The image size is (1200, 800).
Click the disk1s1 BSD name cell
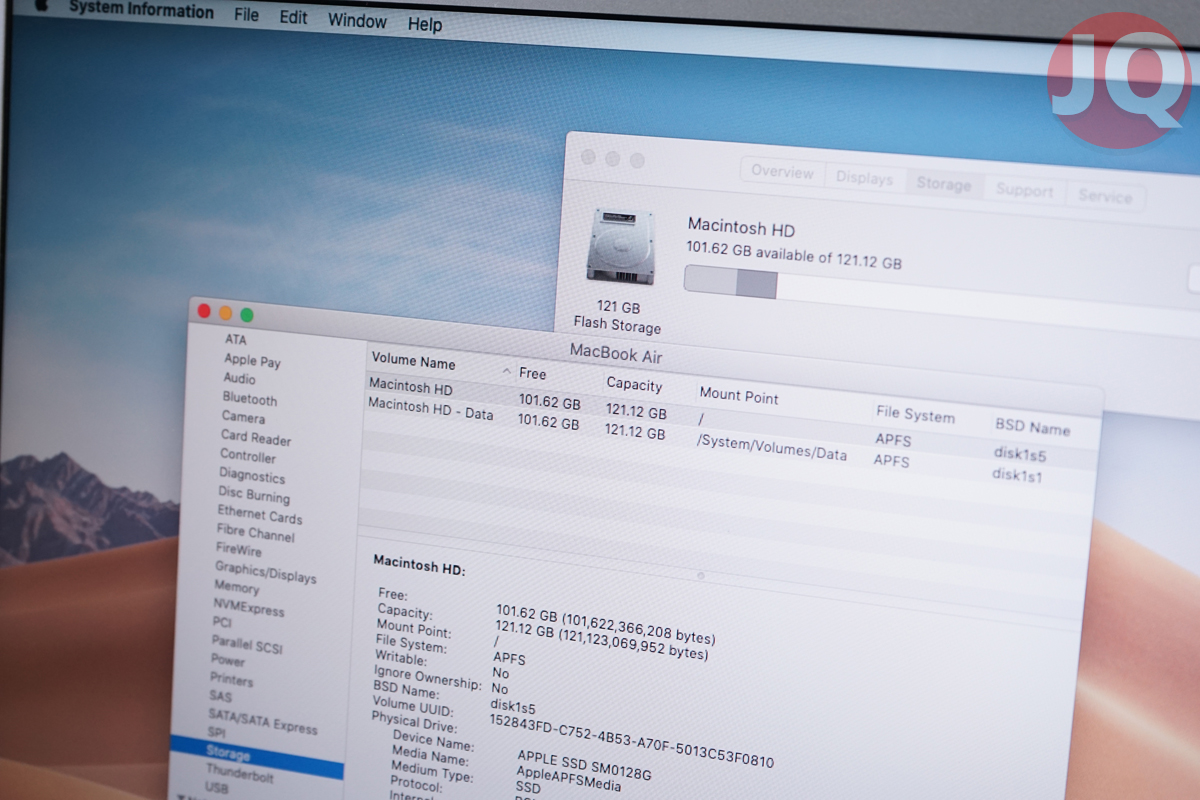point(1017,475)
